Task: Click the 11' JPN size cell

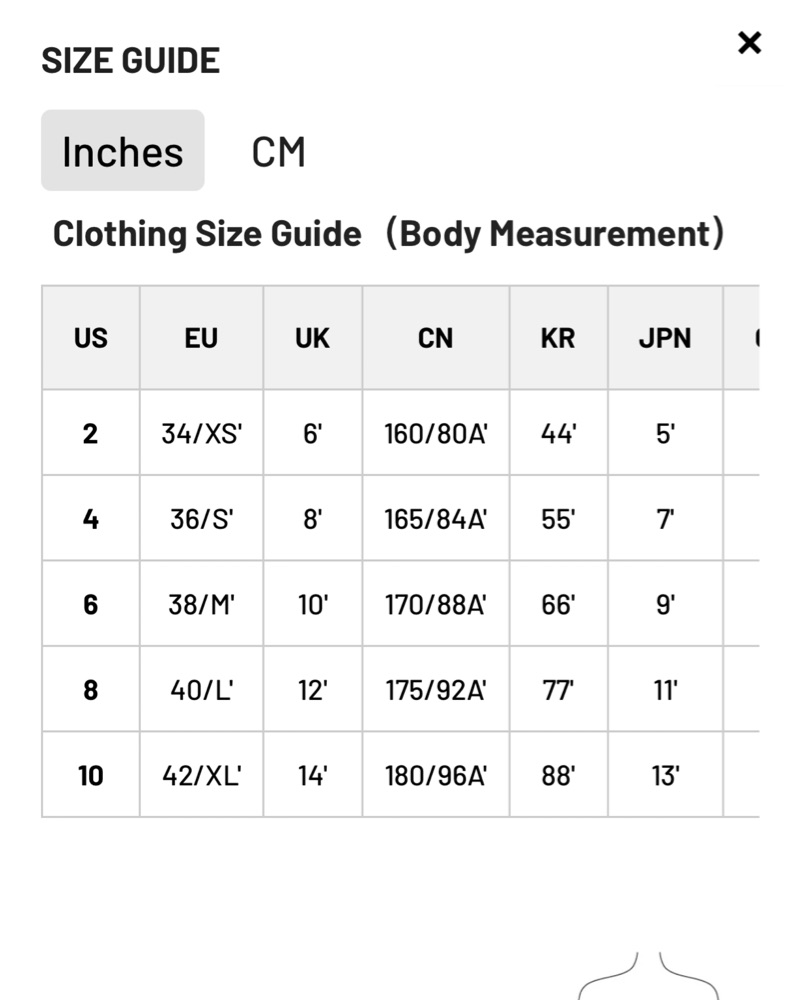Action: (665, 689)
